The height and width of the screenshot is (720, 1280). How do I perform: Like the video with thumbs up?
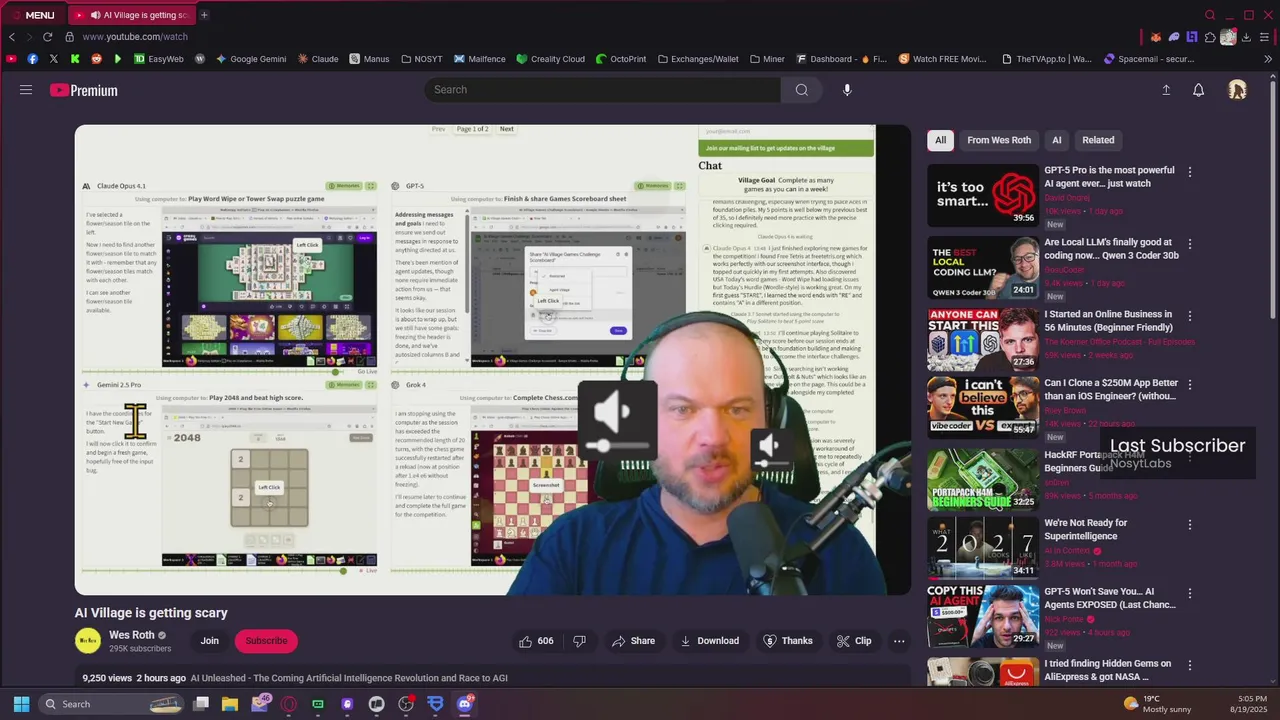pos(536,641)
